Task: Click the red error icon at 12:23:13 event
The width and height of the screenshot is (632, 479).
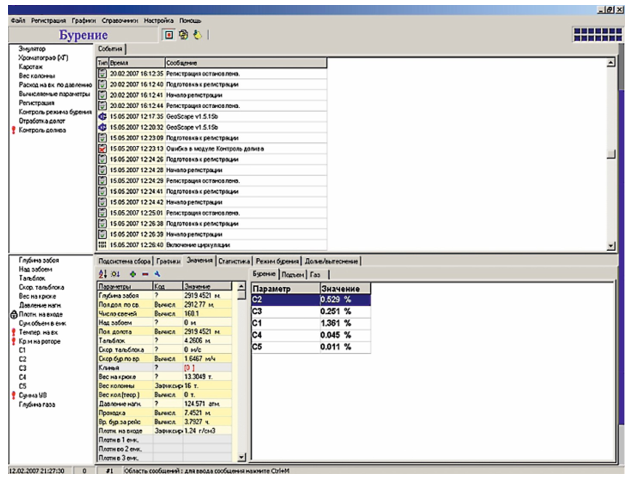Action: pos(102,149)
